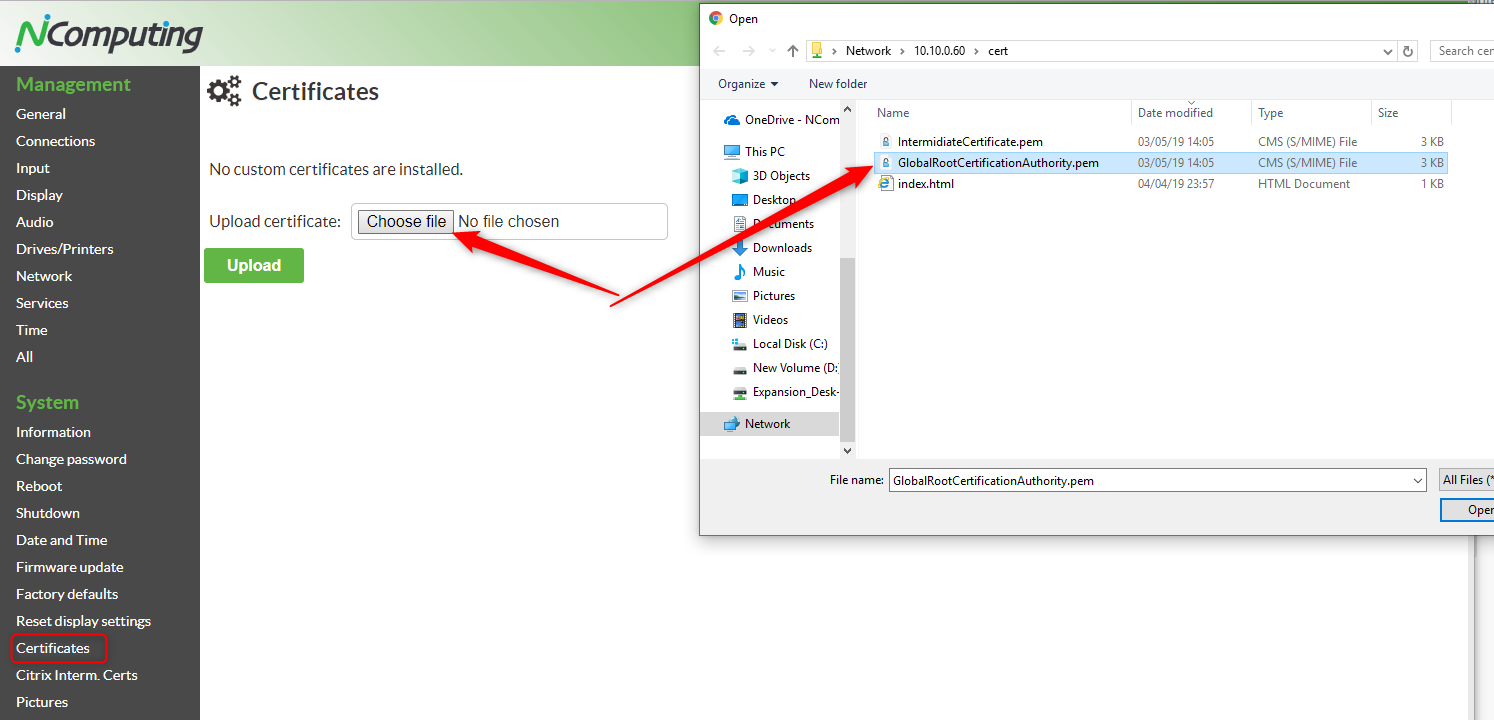The height and width of the screenshot is (720, 1494).
Task: Click the Chrome icon in Open dialog title
Action: coord(715,18)
